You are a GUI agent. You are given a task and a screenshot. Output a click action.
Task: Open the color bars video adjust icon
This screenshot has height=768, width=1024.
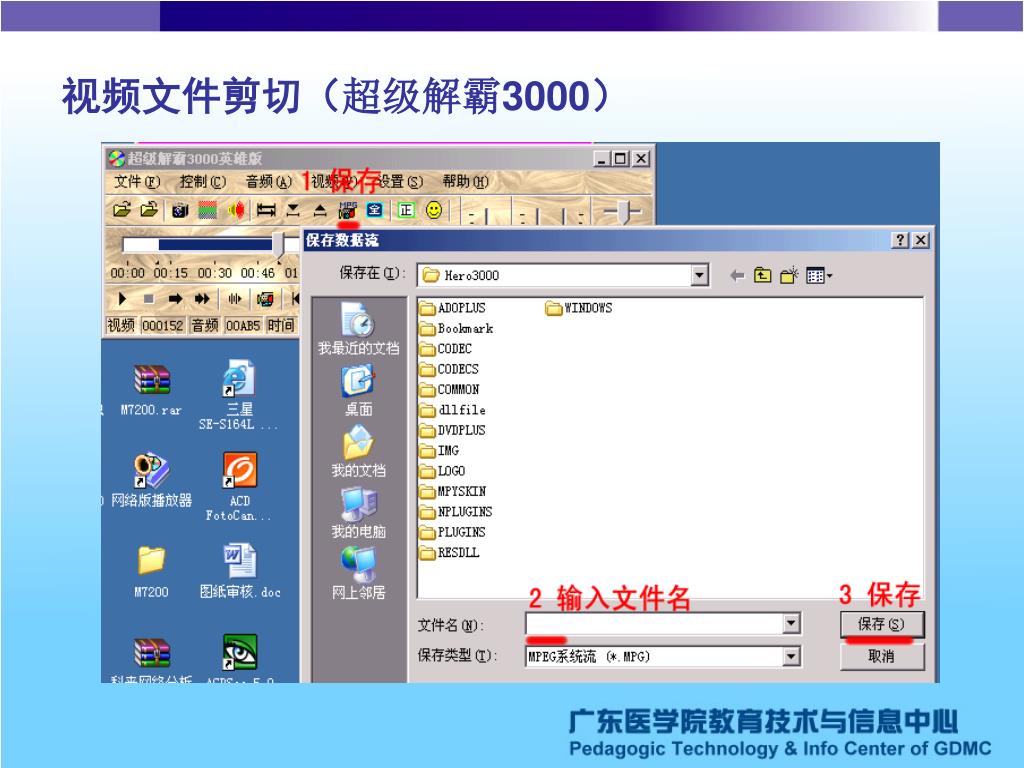tap(208, 210)
